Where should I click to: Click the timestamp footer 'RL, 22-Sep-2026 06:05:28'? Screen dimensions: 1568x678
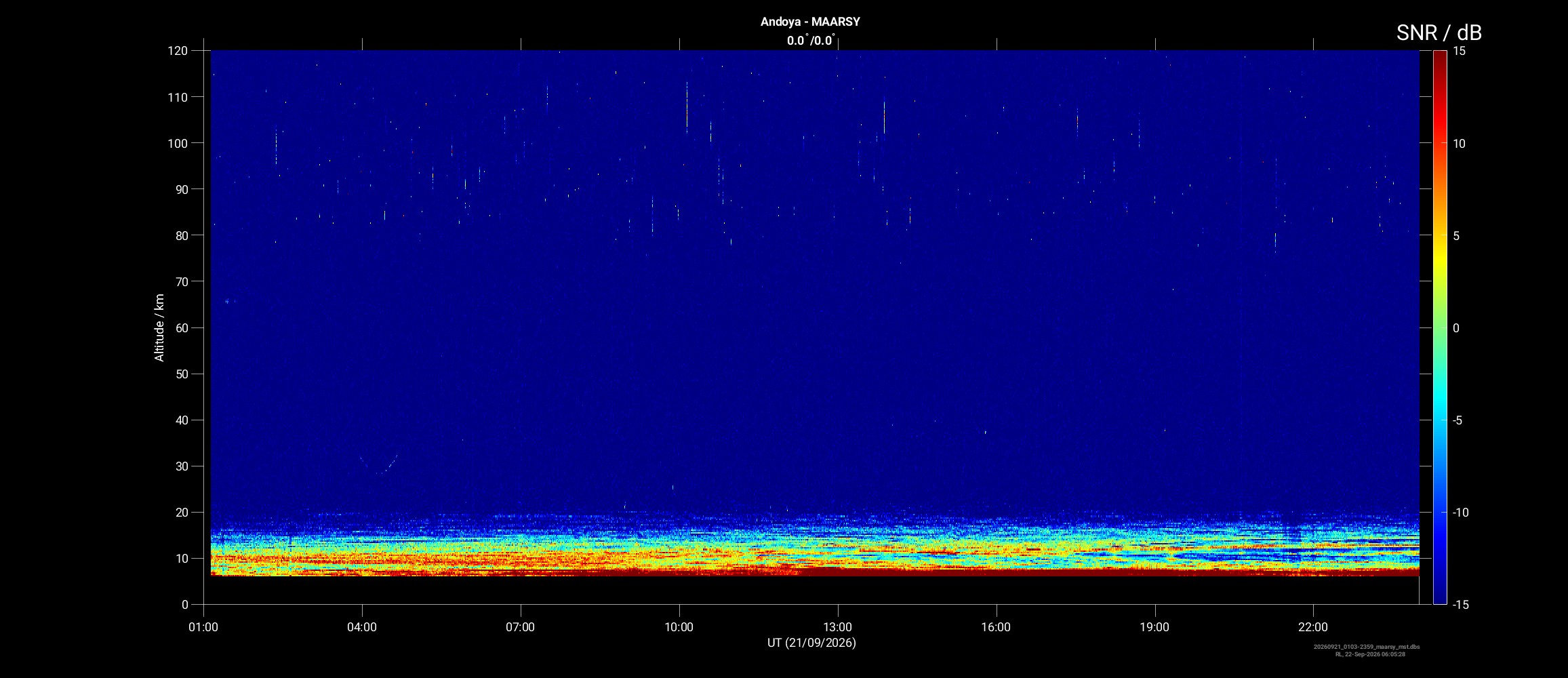(1370, 654)
